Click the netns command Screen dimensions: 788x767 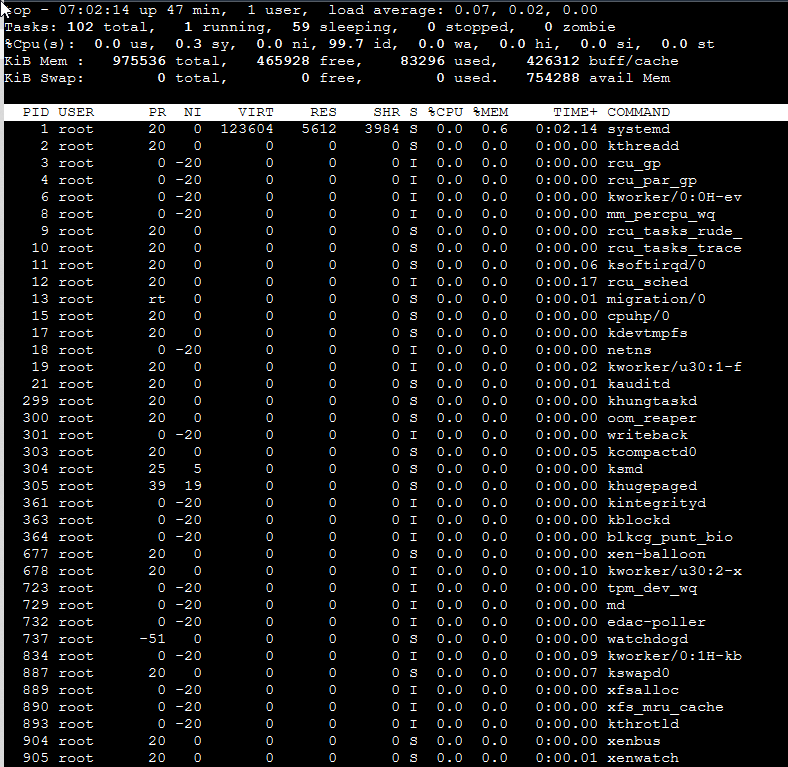point(629,350)
